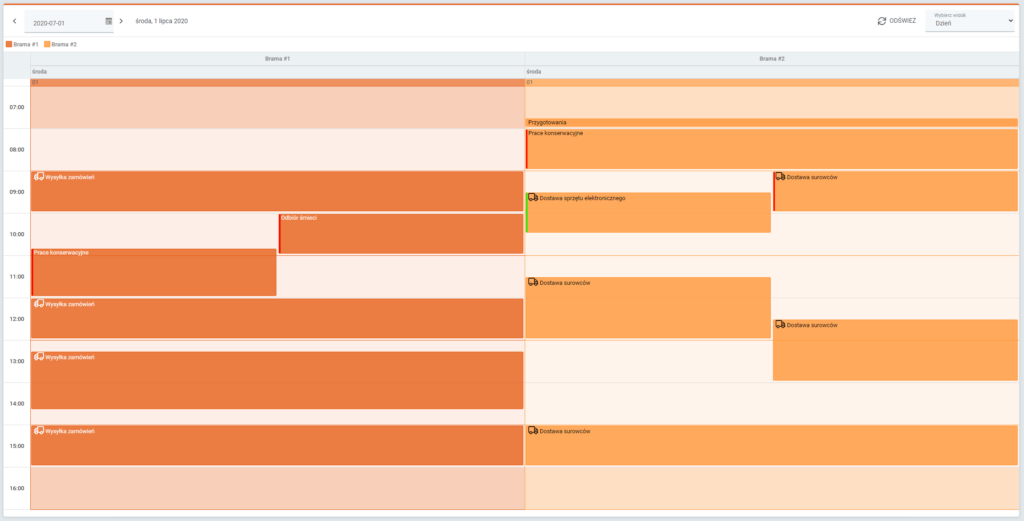The height and width of the screenshot is (521, 1024).
Task: Open the Odbiór śmieci event
Action: click(400, 234)
